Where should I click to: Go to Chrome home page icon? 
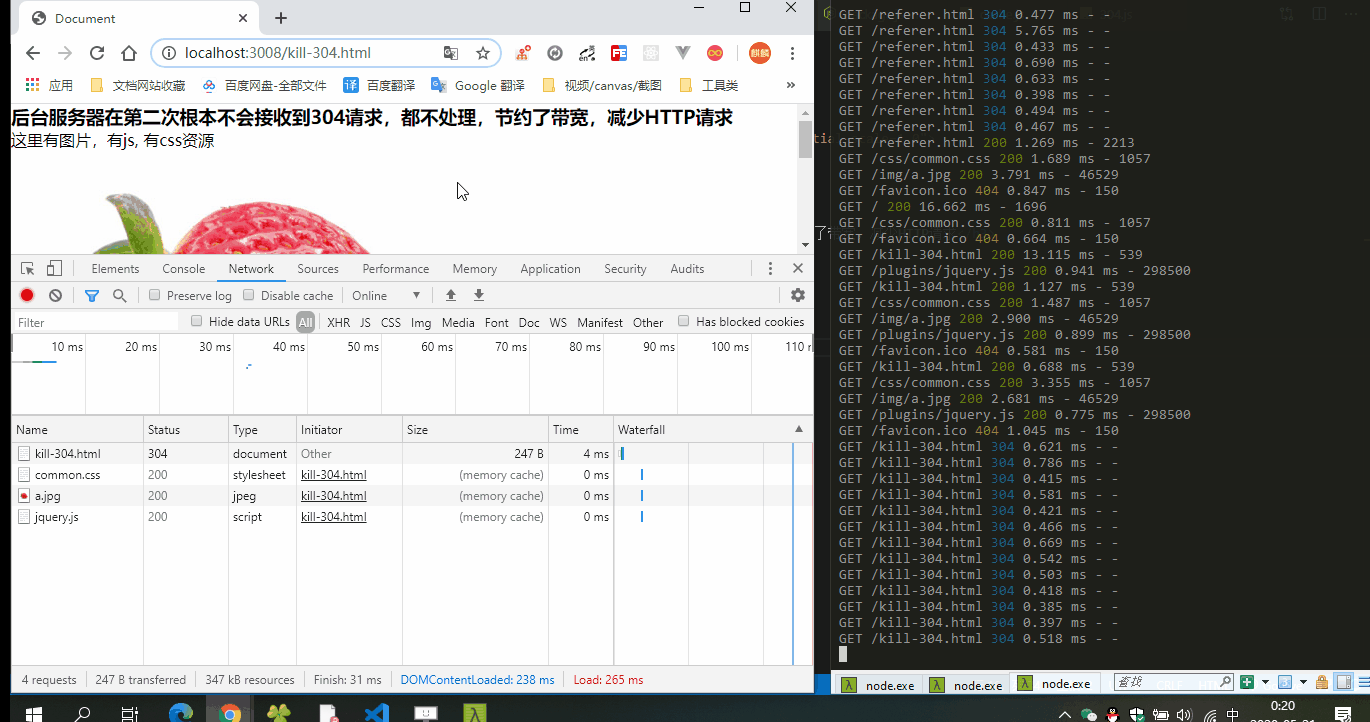(129, 53)
